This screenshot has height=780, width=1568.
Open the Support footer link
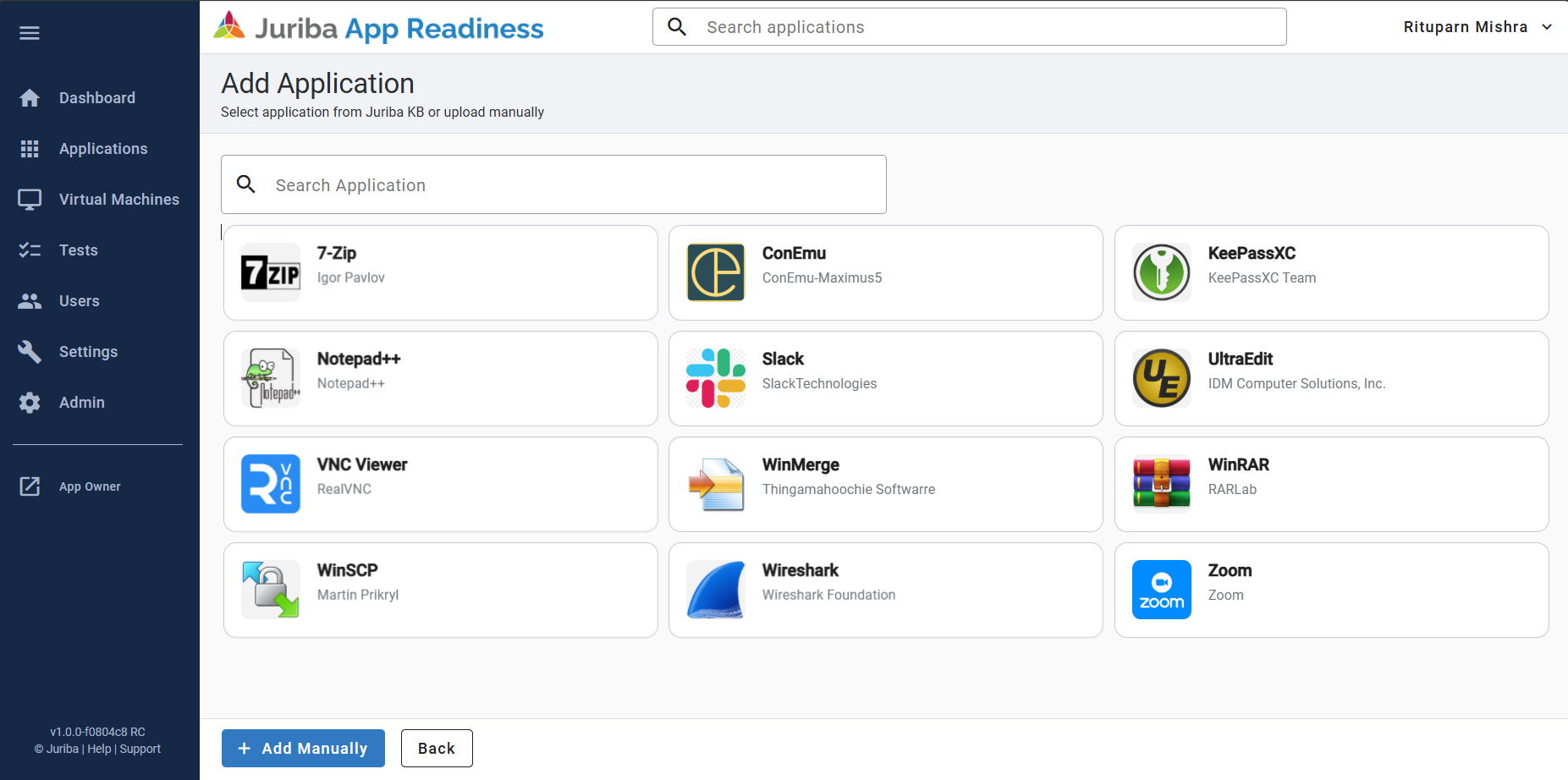point(140,750)
